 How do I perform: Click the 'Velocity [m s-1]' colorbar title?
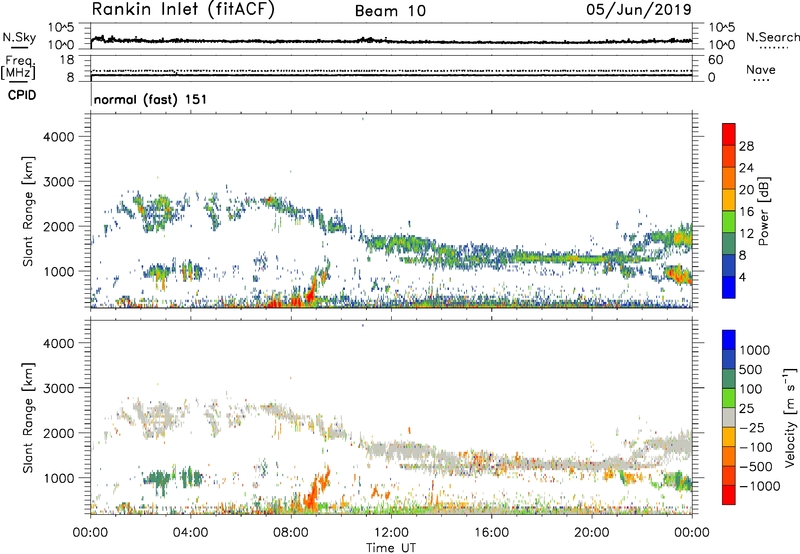[790, 417]
